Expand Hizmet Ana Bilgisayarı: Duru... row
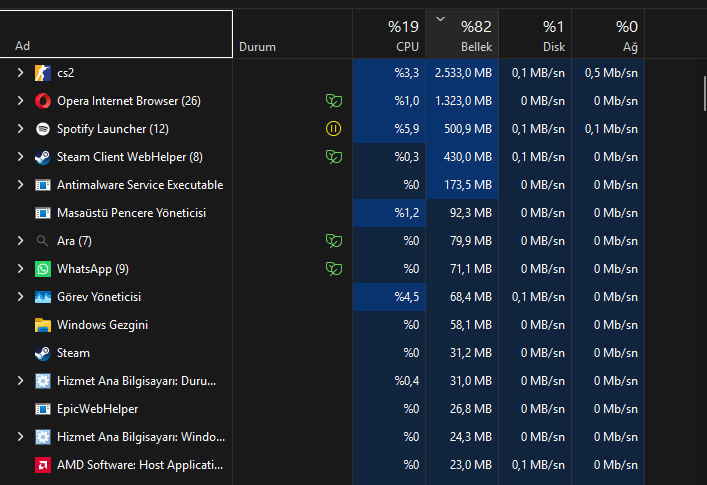This screenshot has height=485, width=707. coord(20,381)
